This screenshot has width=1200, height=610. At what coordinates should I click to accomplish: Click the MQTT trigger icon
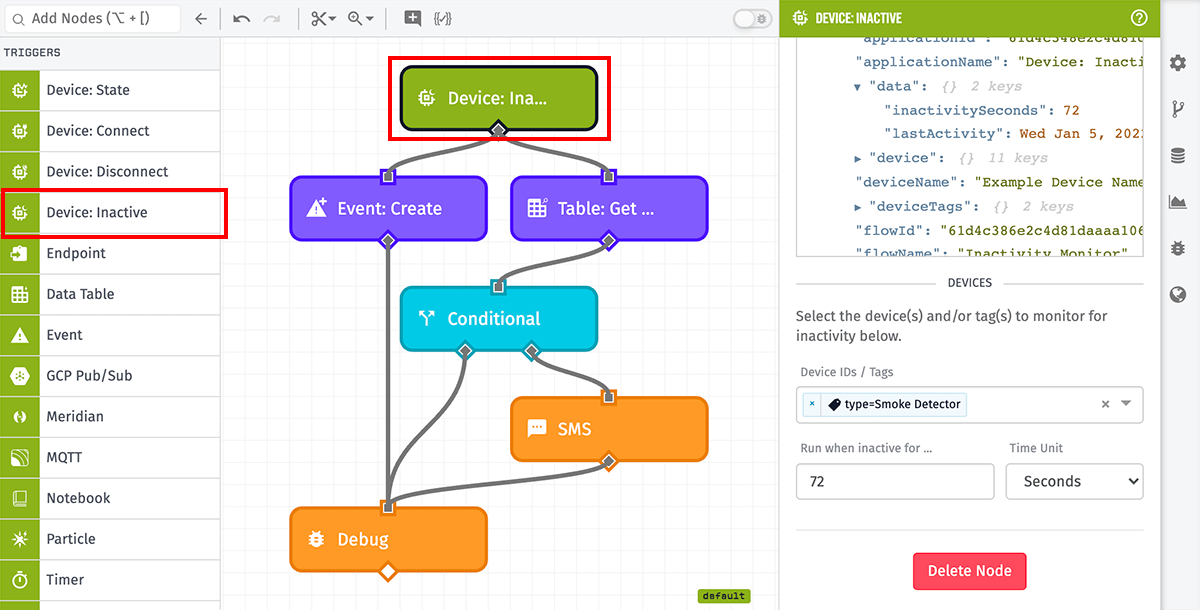coord(20,458)
